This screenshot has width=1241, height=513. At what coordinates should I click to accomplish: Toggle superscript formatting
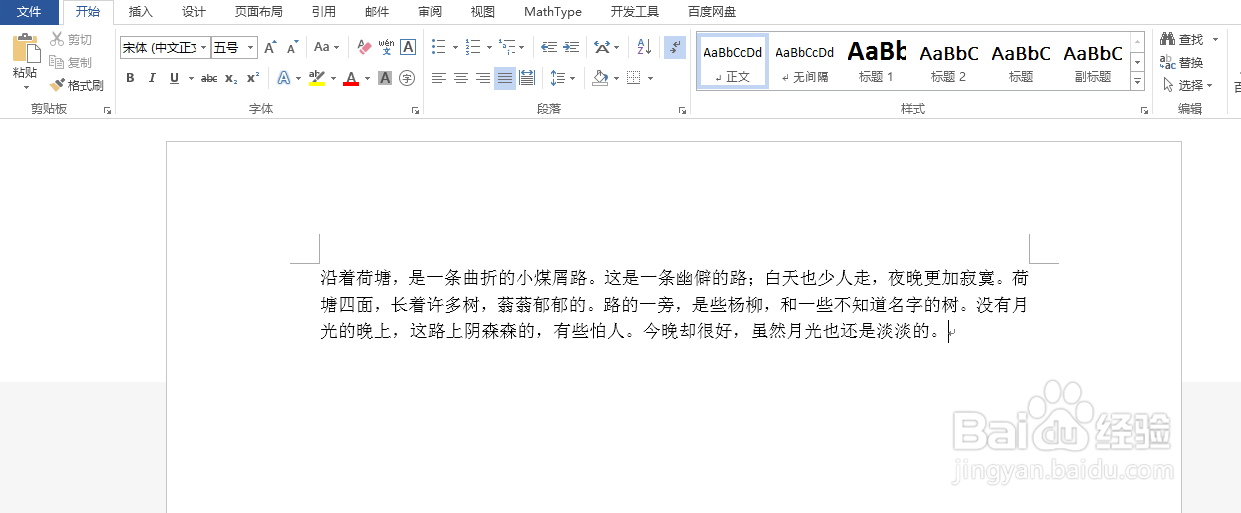click(253, 78)
